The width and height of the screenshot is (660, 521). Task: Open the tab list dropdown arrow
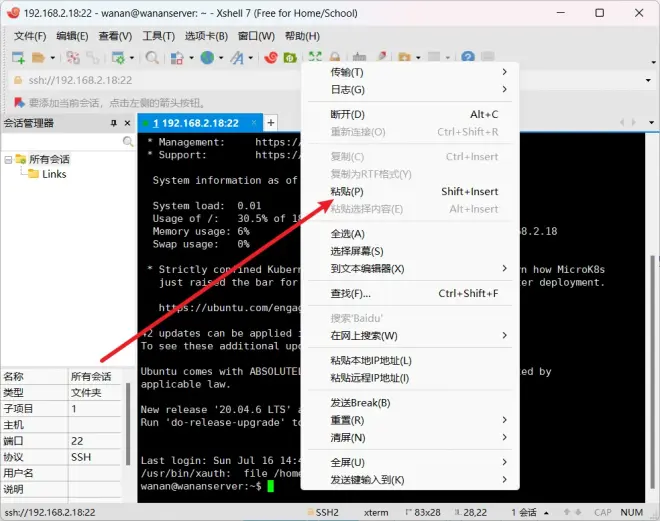pyautogui.click(x=651, y=122)
